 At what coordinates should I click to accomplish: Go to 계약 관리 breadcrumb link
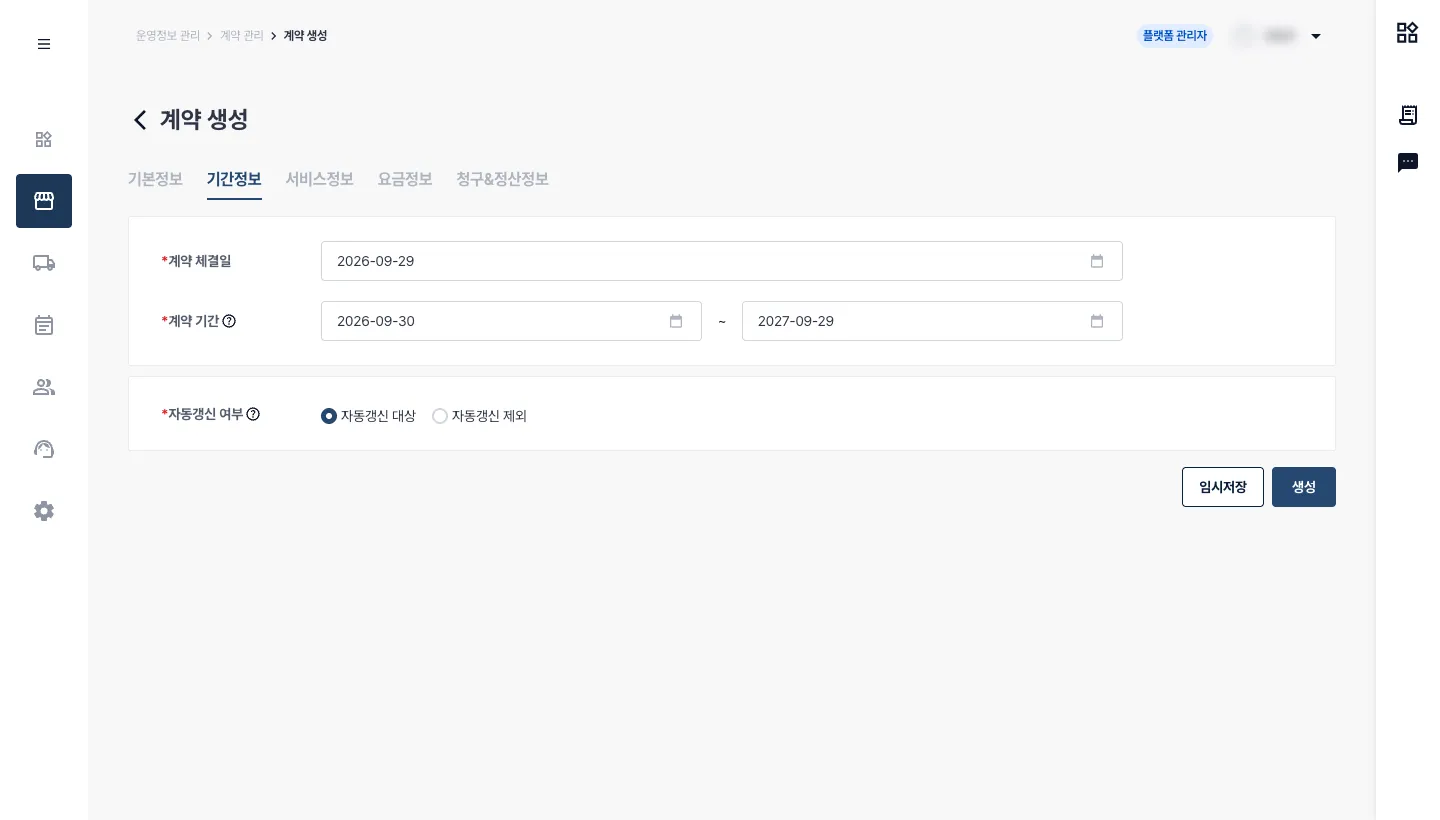click(242, 36)
